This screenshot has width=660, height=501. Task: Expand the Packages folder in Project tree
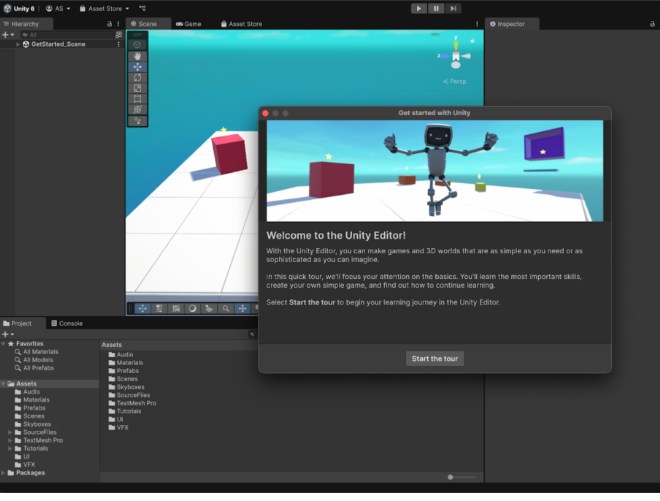(x=3, y=473)
